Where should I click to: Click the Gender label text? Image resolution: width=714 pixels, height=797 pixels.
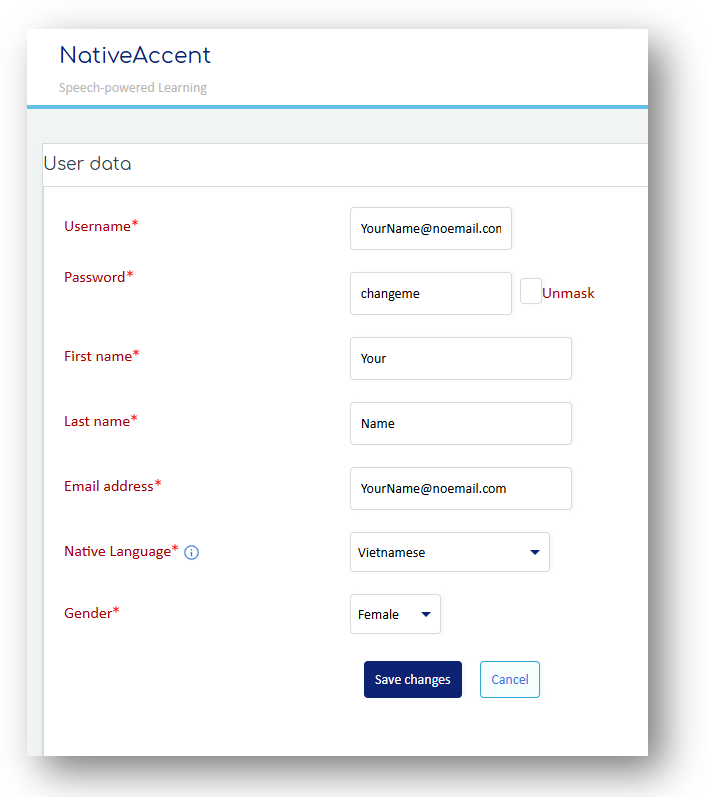88,613
